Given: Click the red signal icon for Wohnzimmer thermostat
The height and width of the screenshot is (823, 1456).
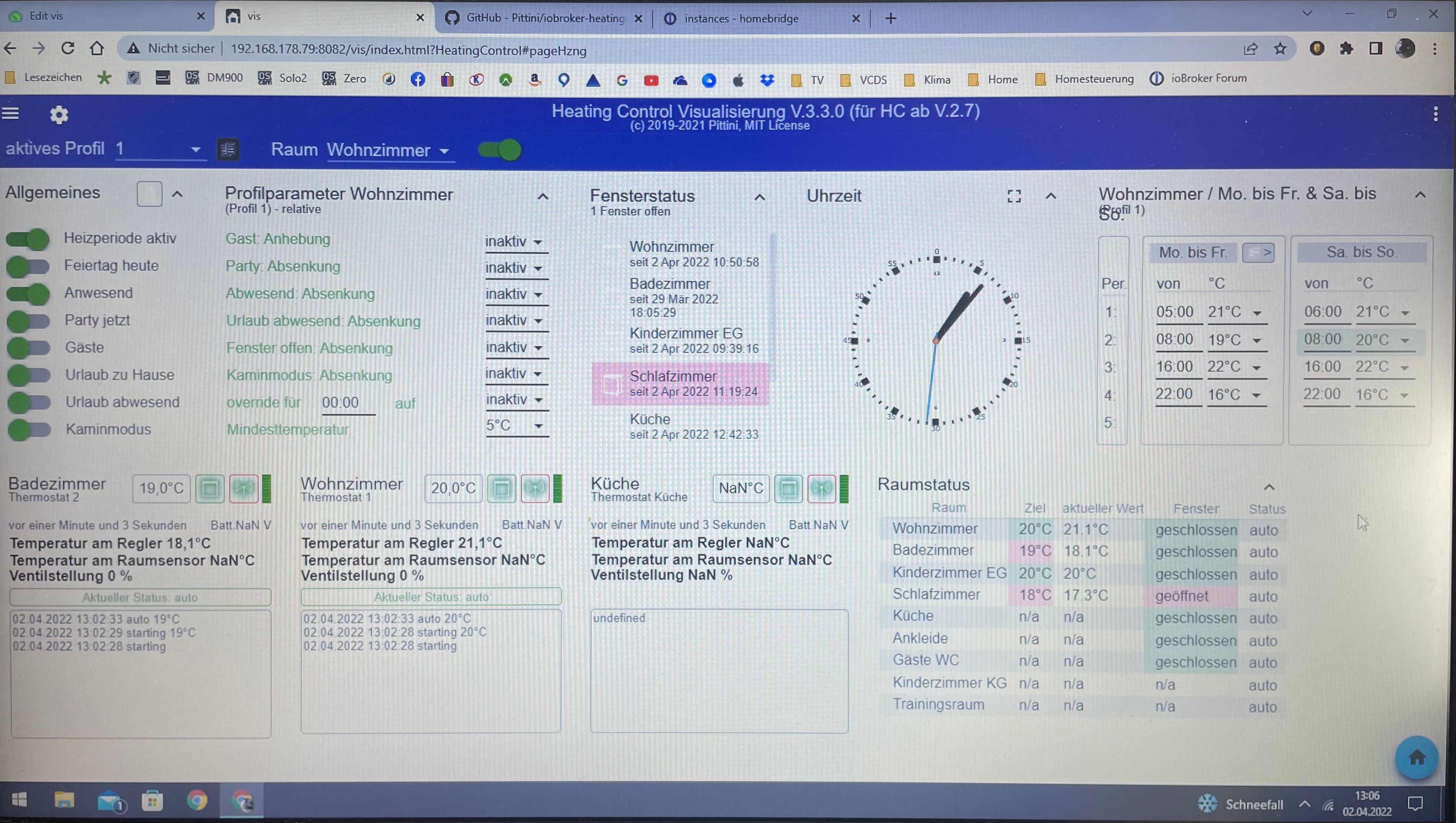Looking at the screenshot, I should coord(535,488).
